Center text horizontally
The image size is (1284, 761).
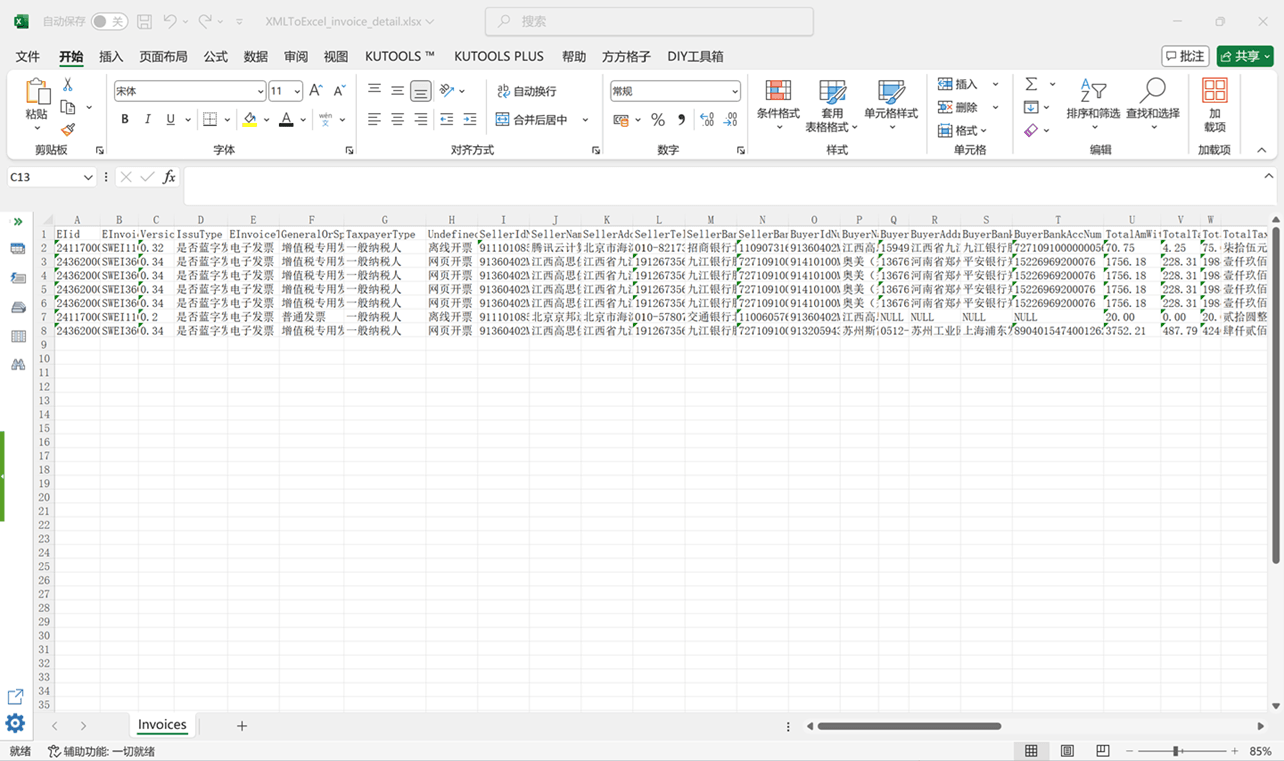tap(397, 120)
